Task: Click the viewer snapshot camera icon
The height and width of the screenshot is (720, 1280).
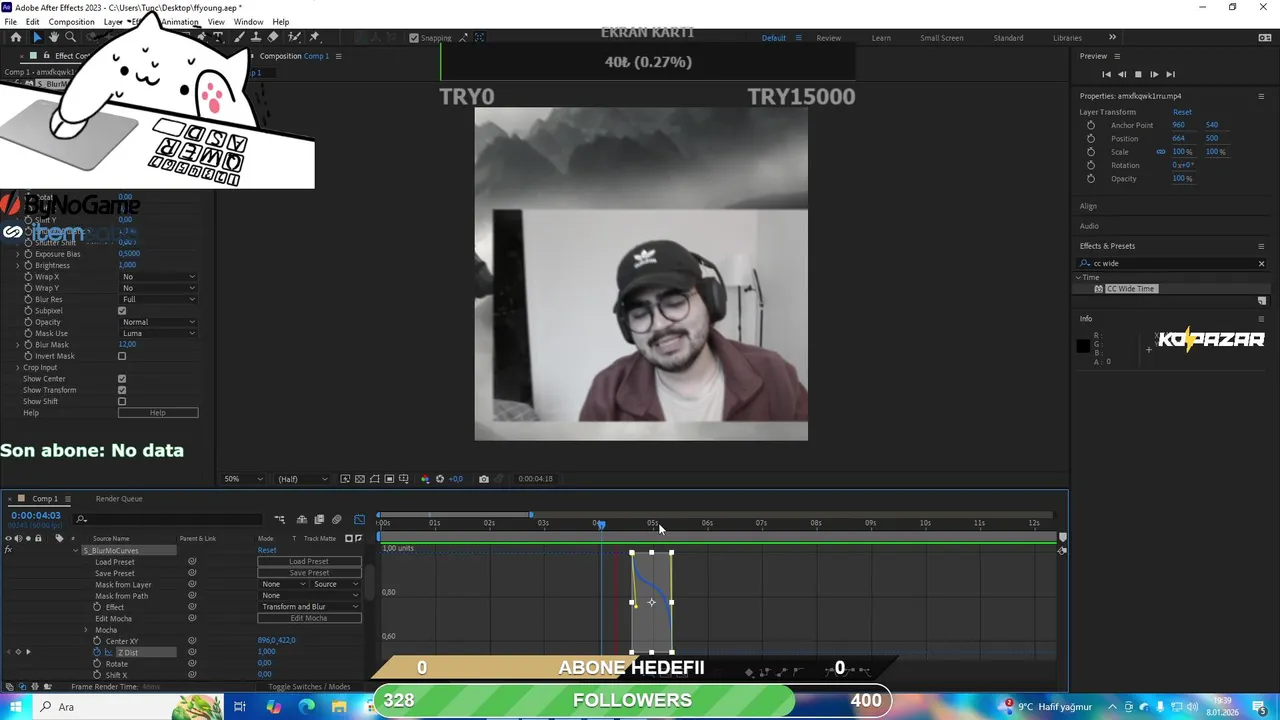Action: coord(484,479)
